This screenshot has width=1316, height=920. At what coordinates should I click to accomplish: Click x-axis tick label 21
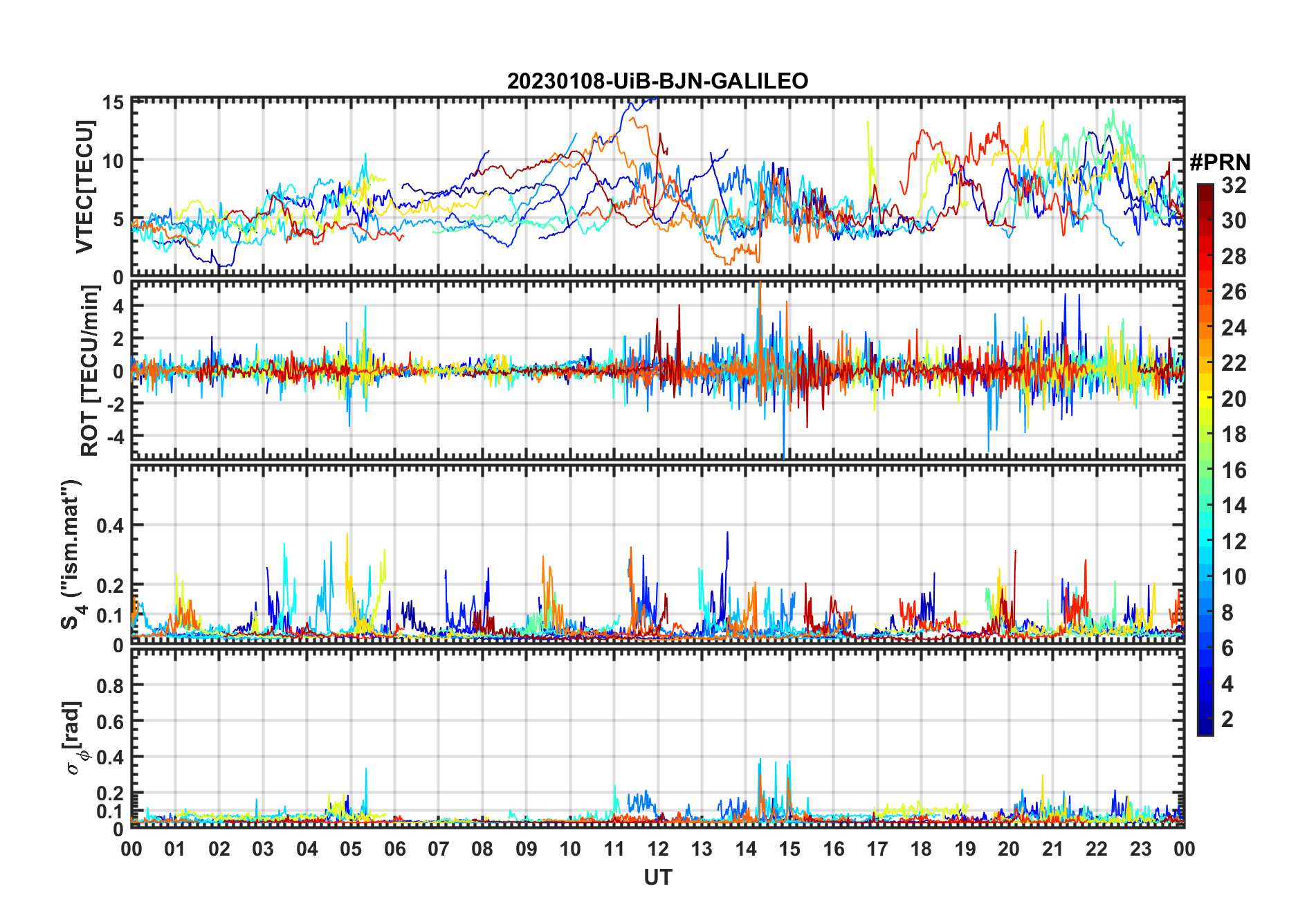click(x=1052, y=849)
